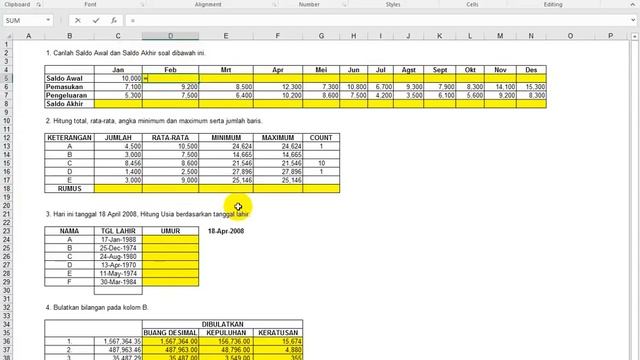640x360 pixels.
Task: Click the COUNT value 10
Action: pyautogui.click(x=321, y=163)
